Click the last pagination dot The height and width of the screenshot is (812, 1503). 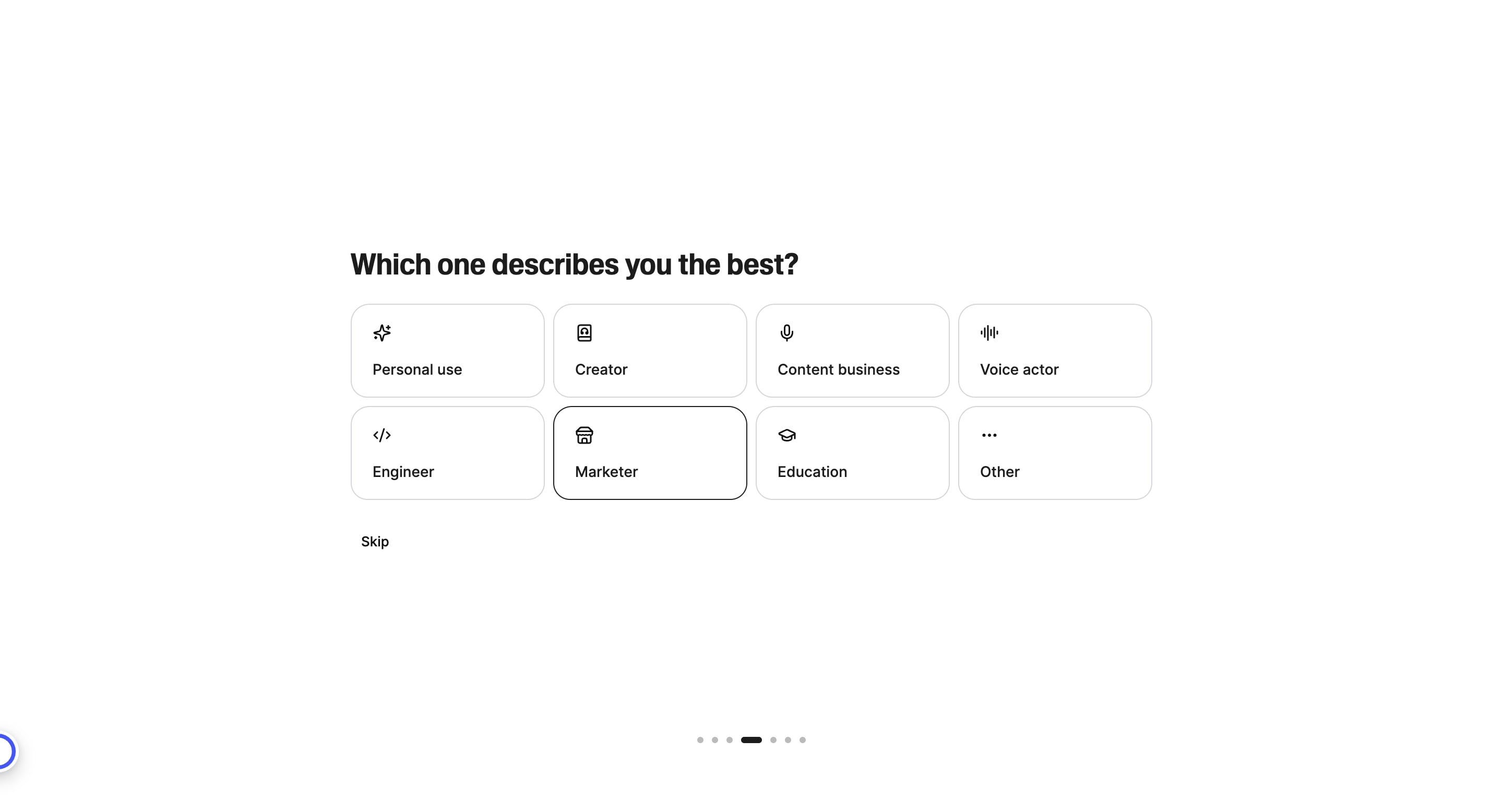(804, 739)
